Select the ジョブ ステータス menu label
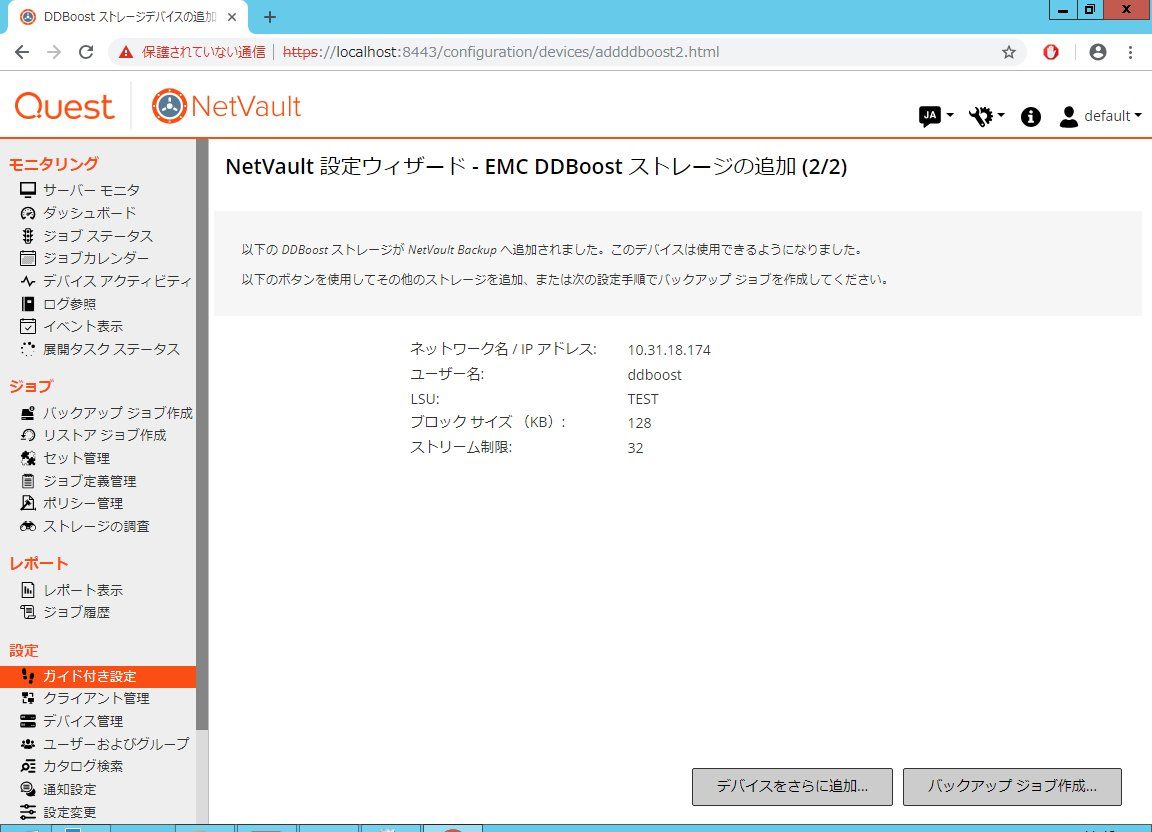Image resolution: width=1152 pixels, height=832 pixels. (x=98, y=236)
